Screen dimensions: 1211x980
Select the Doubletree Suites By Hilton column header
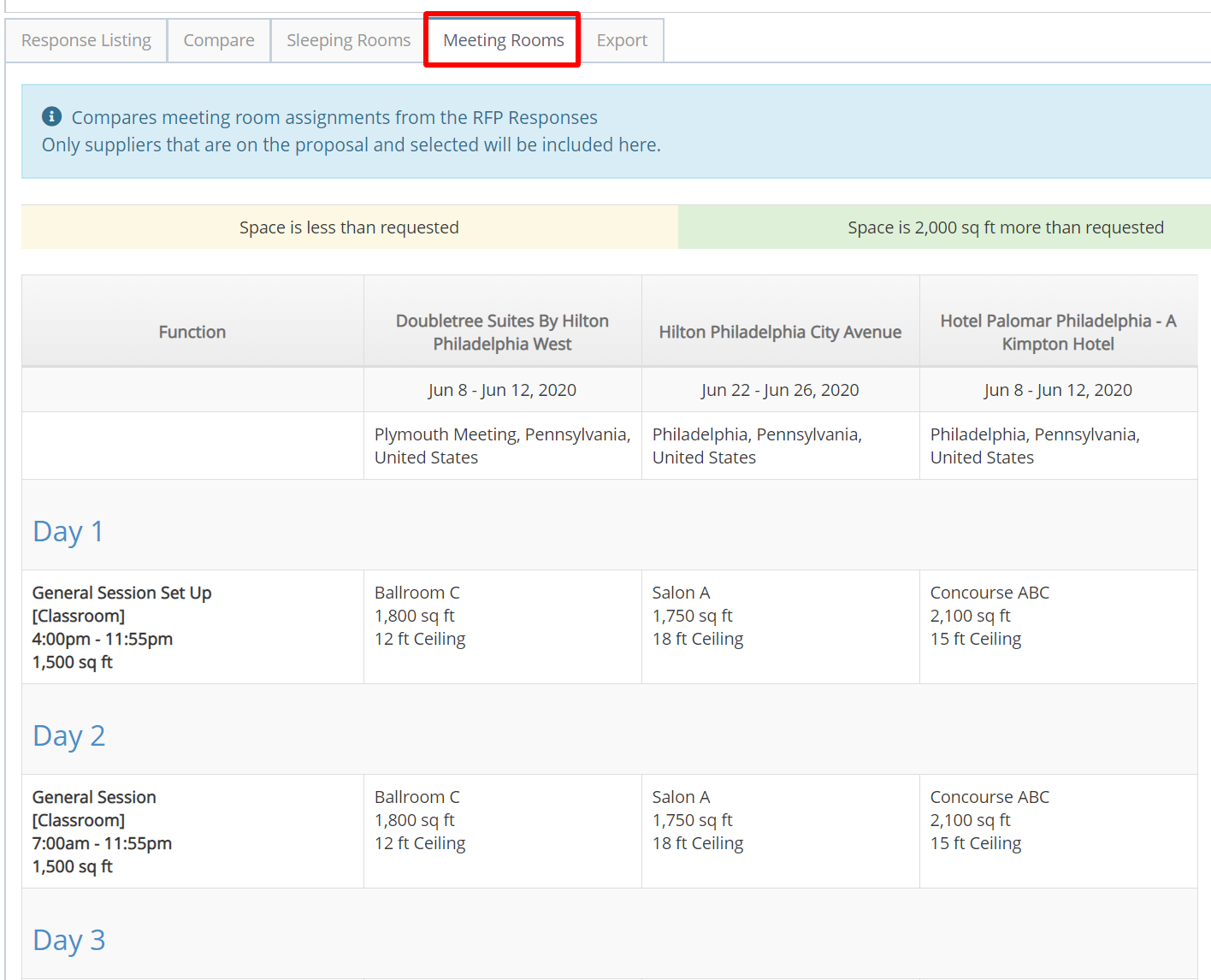(x=502, y=332)
